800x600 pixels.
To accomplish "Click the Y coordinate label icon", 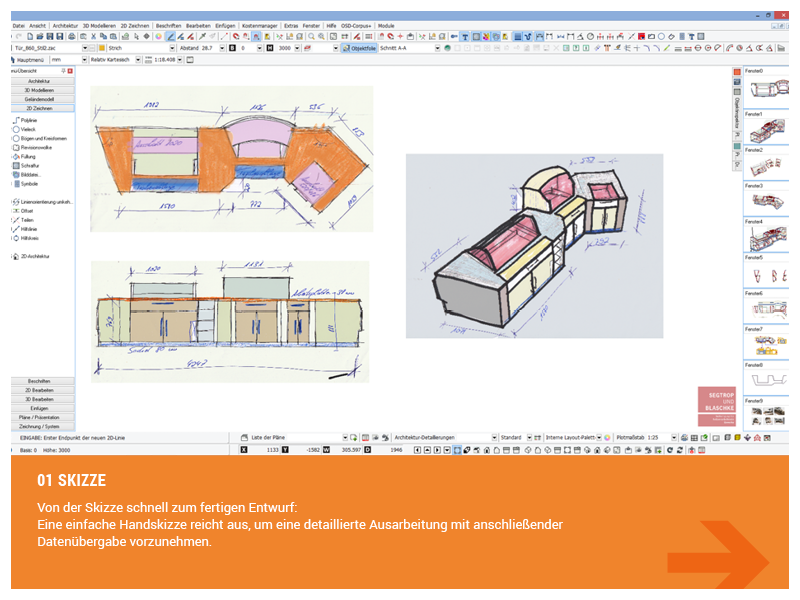I will 285,450.
